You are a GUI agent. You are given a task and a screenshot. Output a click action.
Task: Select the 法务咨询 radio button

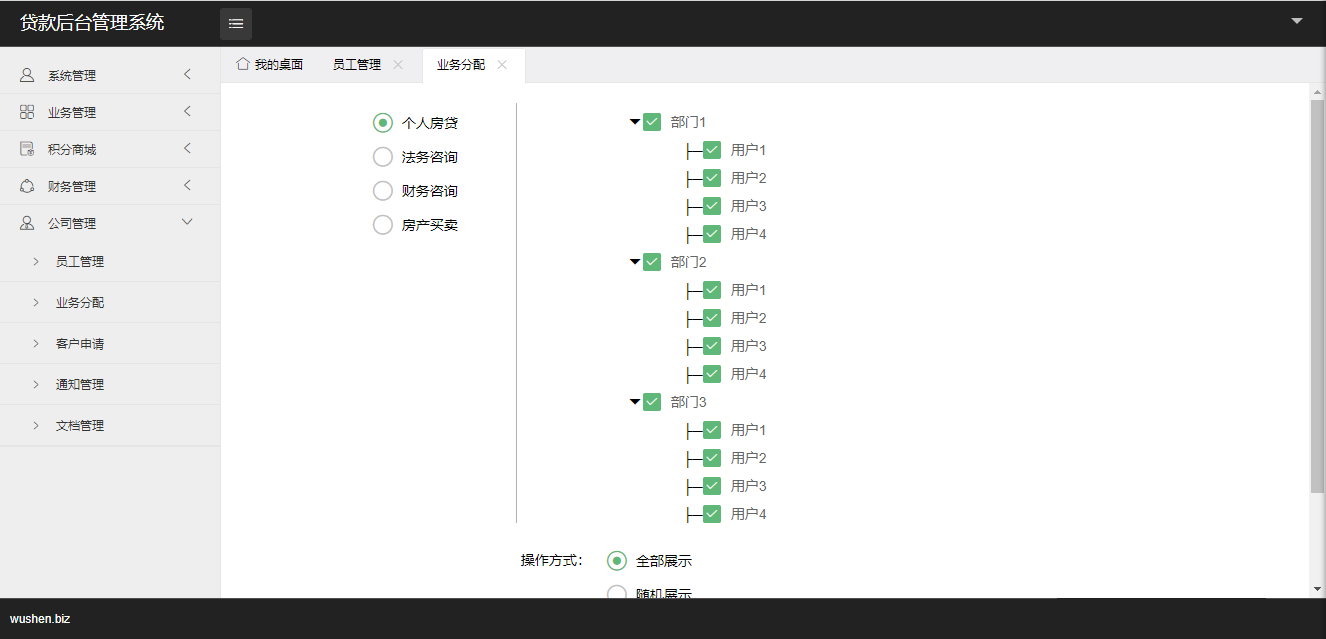point(382,157)
